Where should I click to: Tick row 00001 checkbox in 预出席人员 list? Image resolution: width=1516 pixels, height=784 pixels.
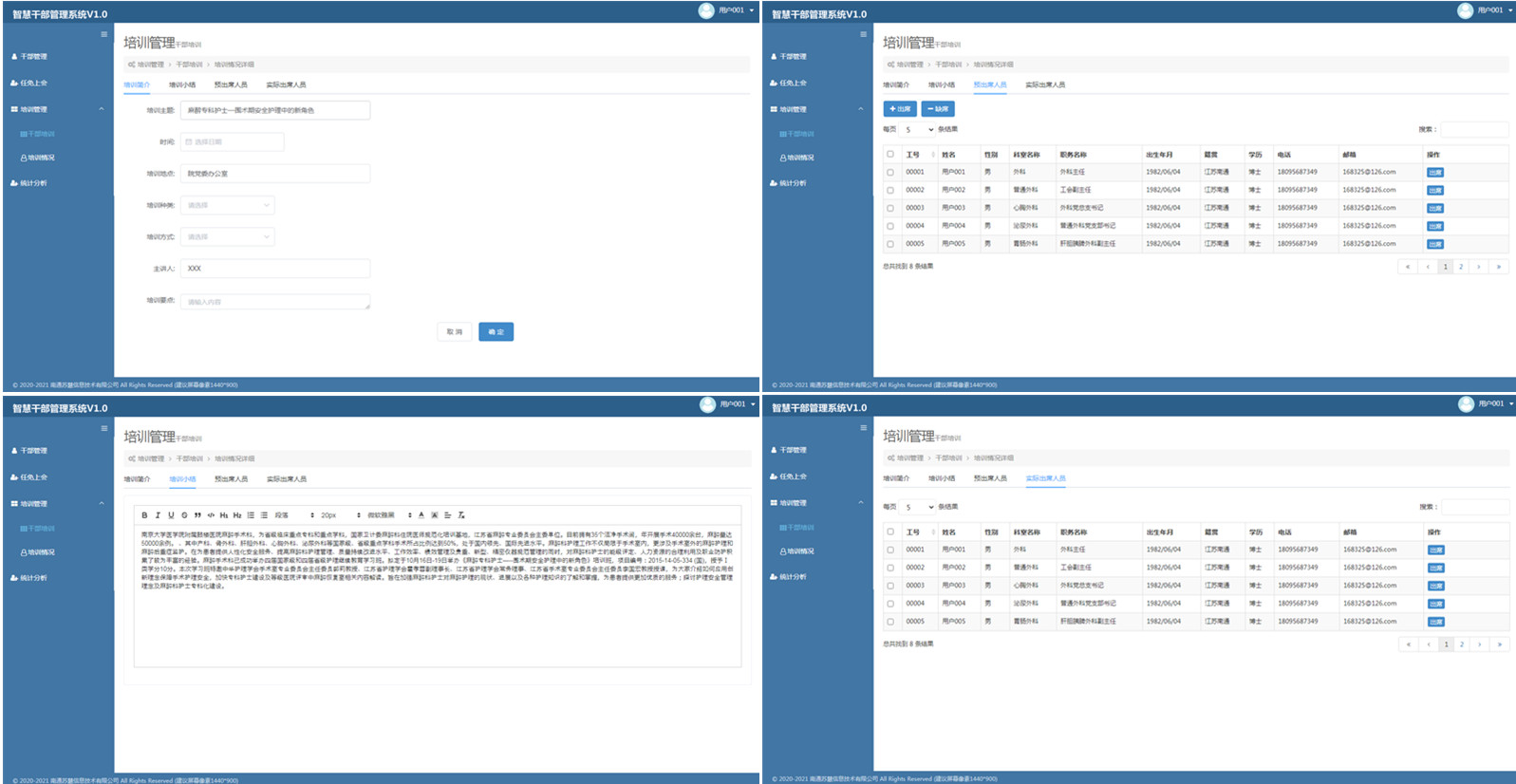pos(889,173)
